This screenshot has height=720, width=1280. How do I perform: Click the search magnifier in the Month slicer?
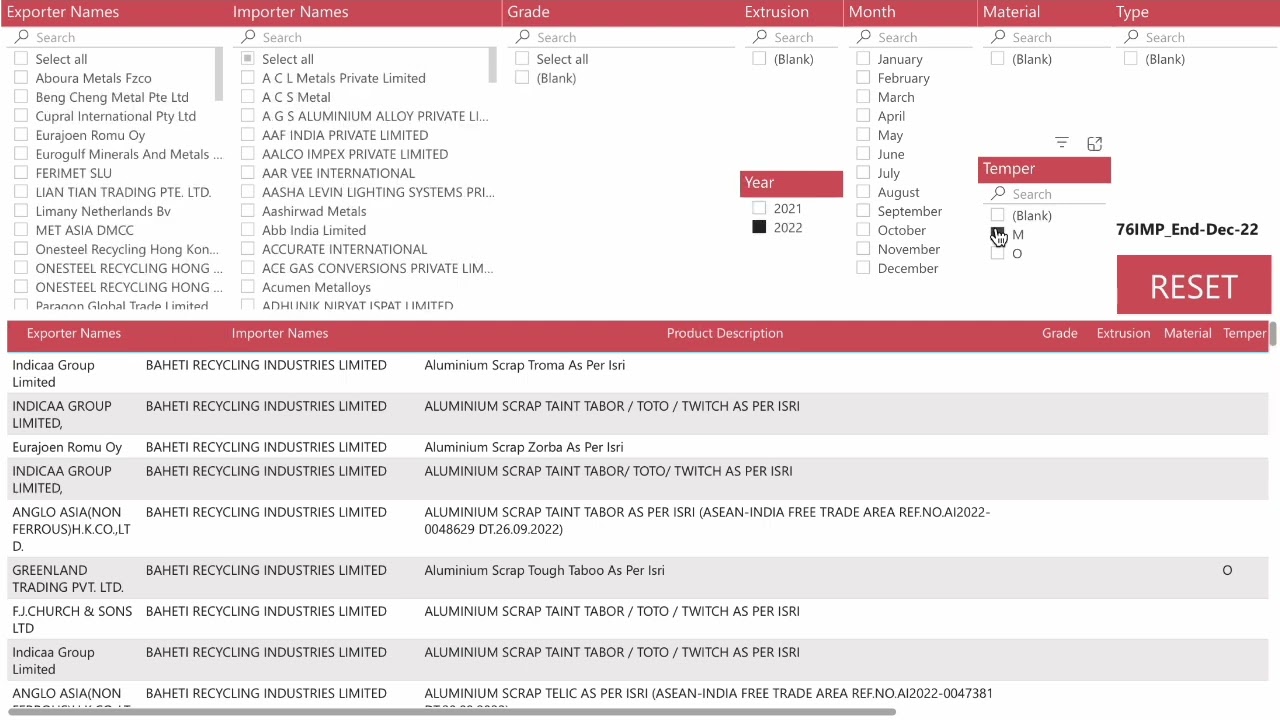click(x=864, y=37)
